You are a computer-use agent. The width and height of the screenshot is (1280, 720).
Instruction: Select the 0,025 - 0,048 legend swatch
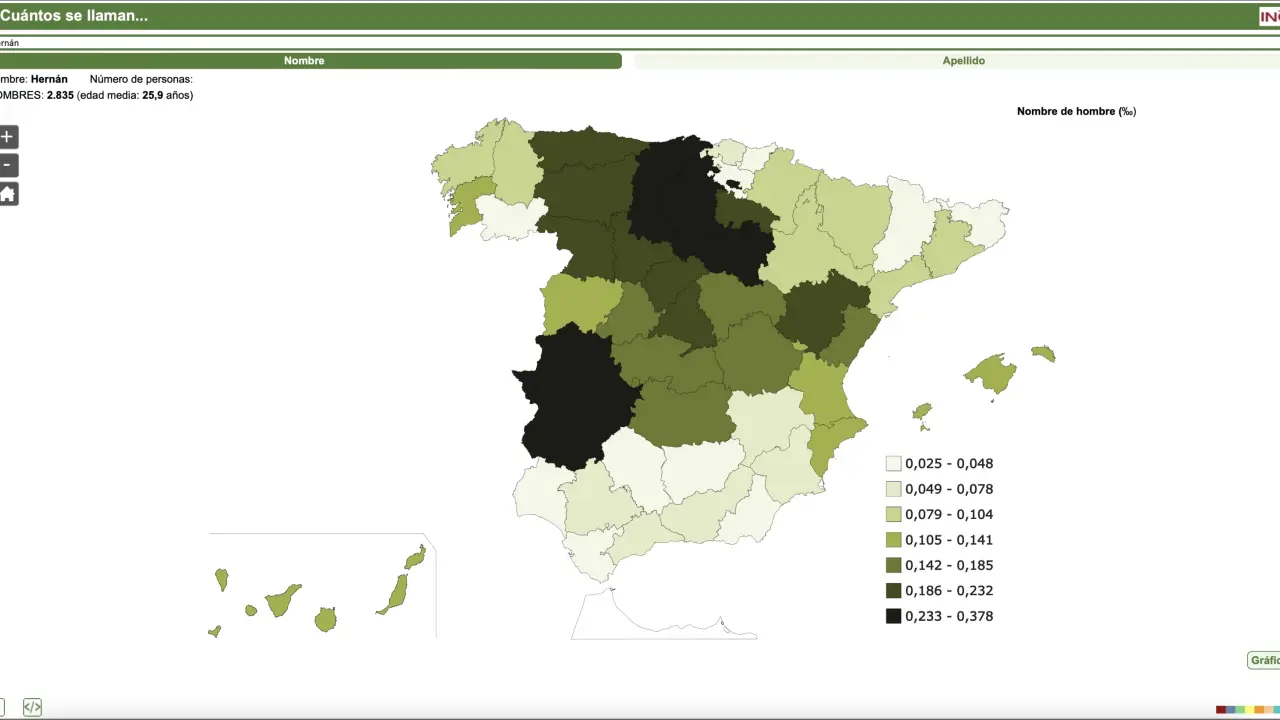click(893, 464)
